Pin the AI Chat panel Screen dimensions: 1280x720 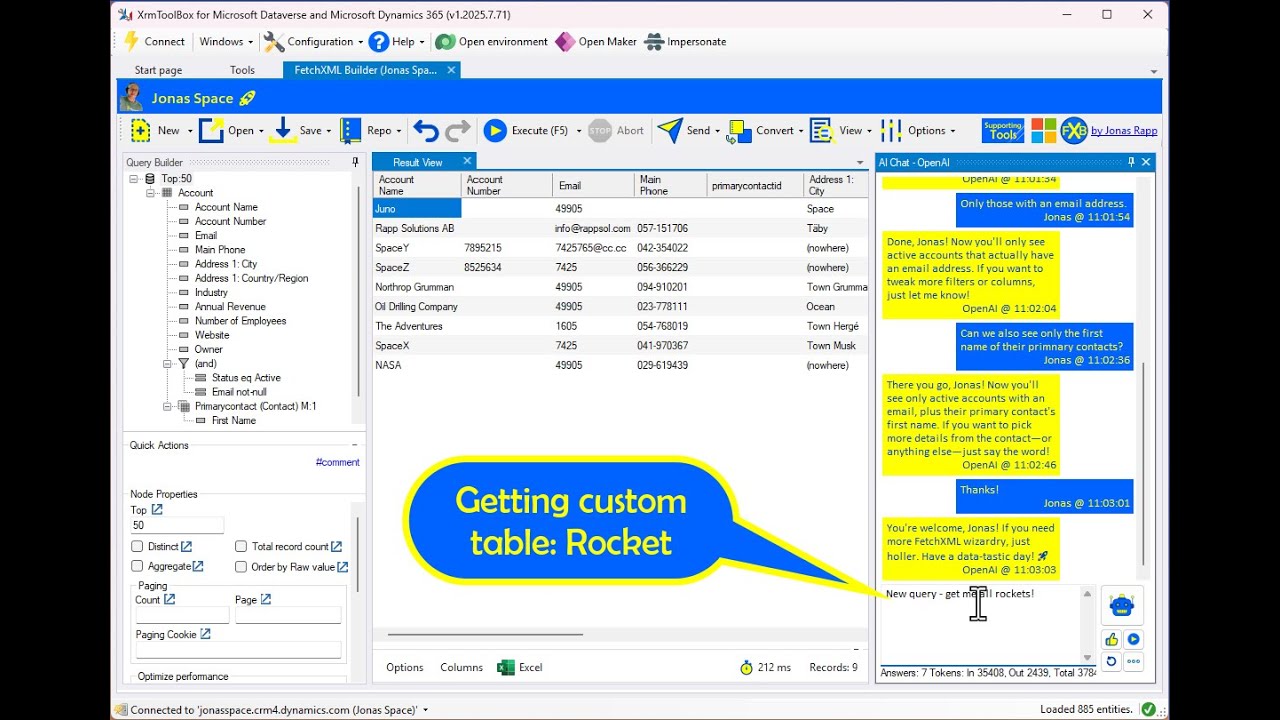pos(1131,162)
